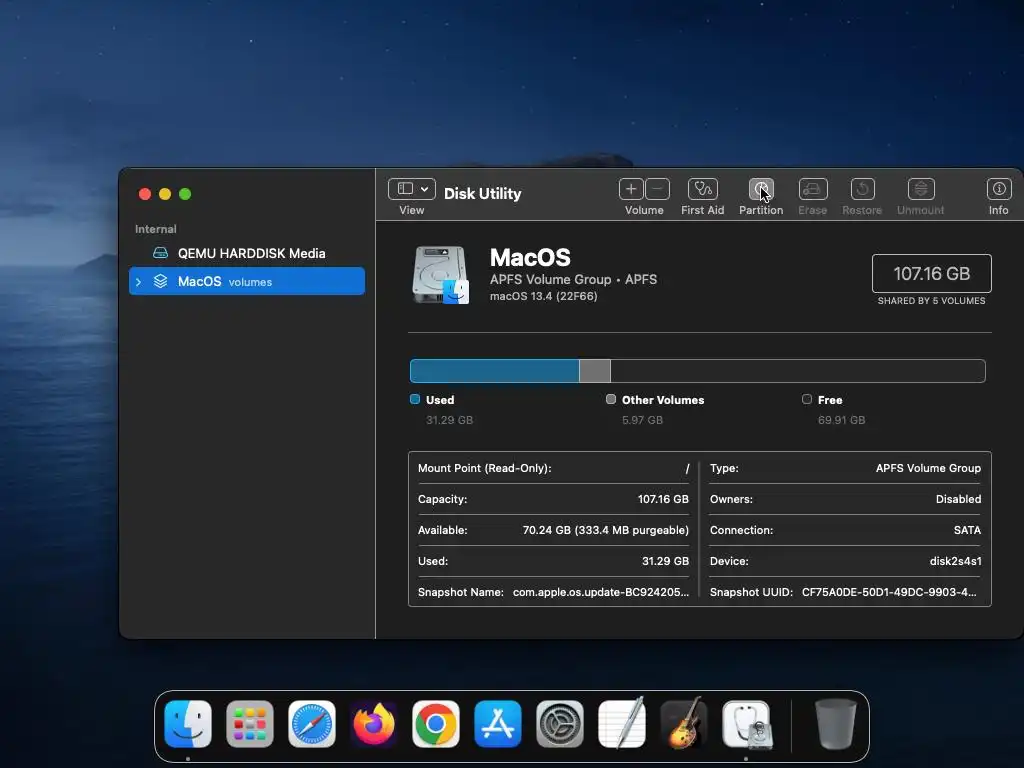This screenshot has width=1024, height=768.
Task: Close the Disk Utility window
Action: (x=145, y=194)
